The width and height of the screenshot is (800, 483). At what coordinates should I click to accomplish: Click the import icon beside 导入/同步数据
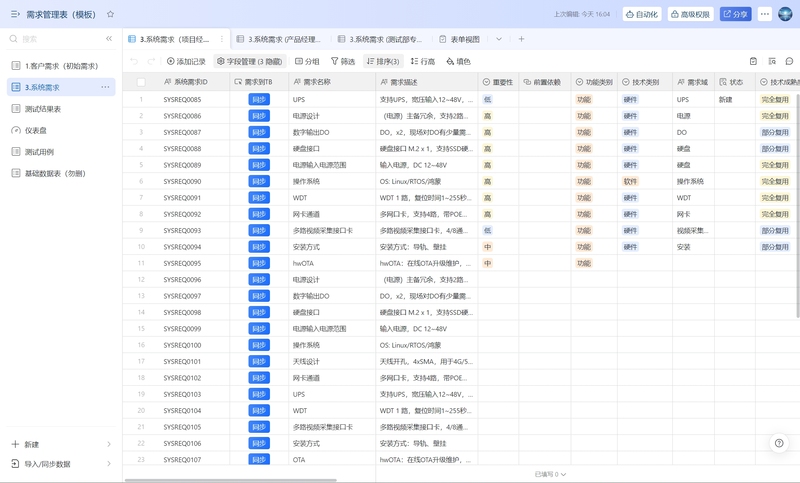[x=15, y=464]
